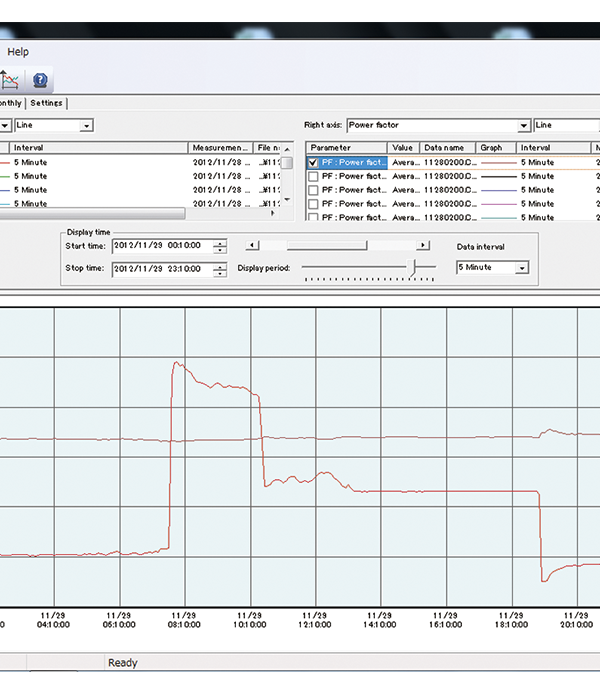Click the display time scrollbar thumb
600x694 pixels.
(x=327, y=245)
